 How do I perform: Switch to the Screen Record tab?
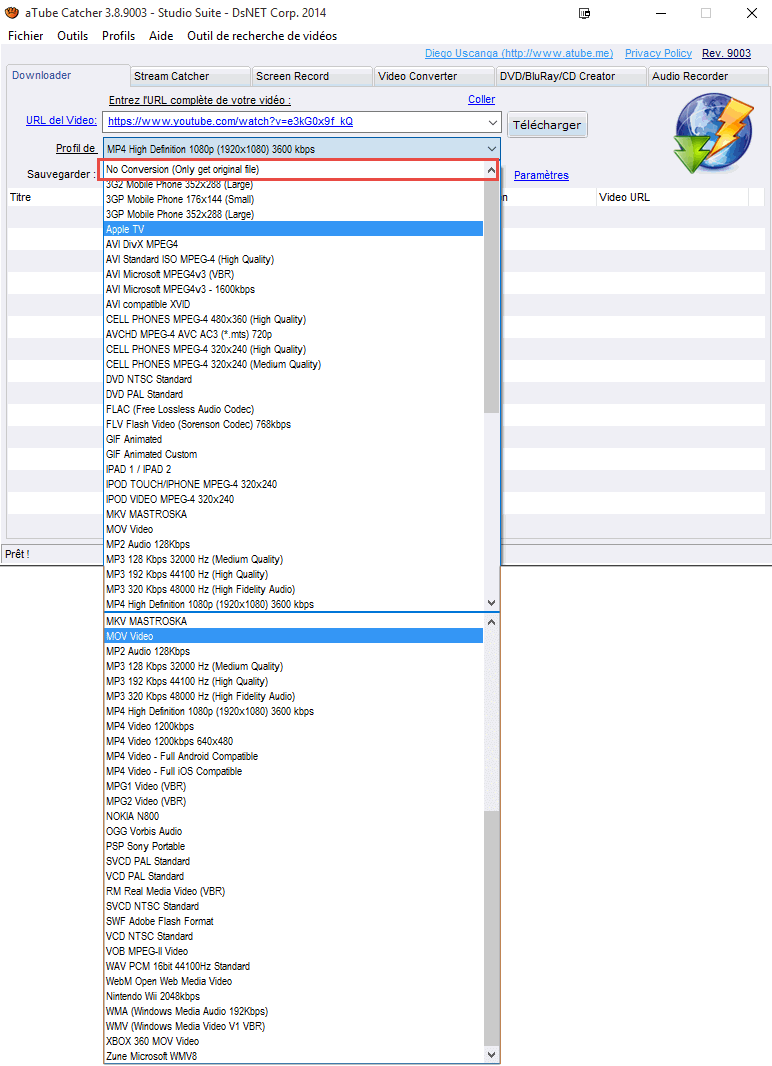pos(312,76)
